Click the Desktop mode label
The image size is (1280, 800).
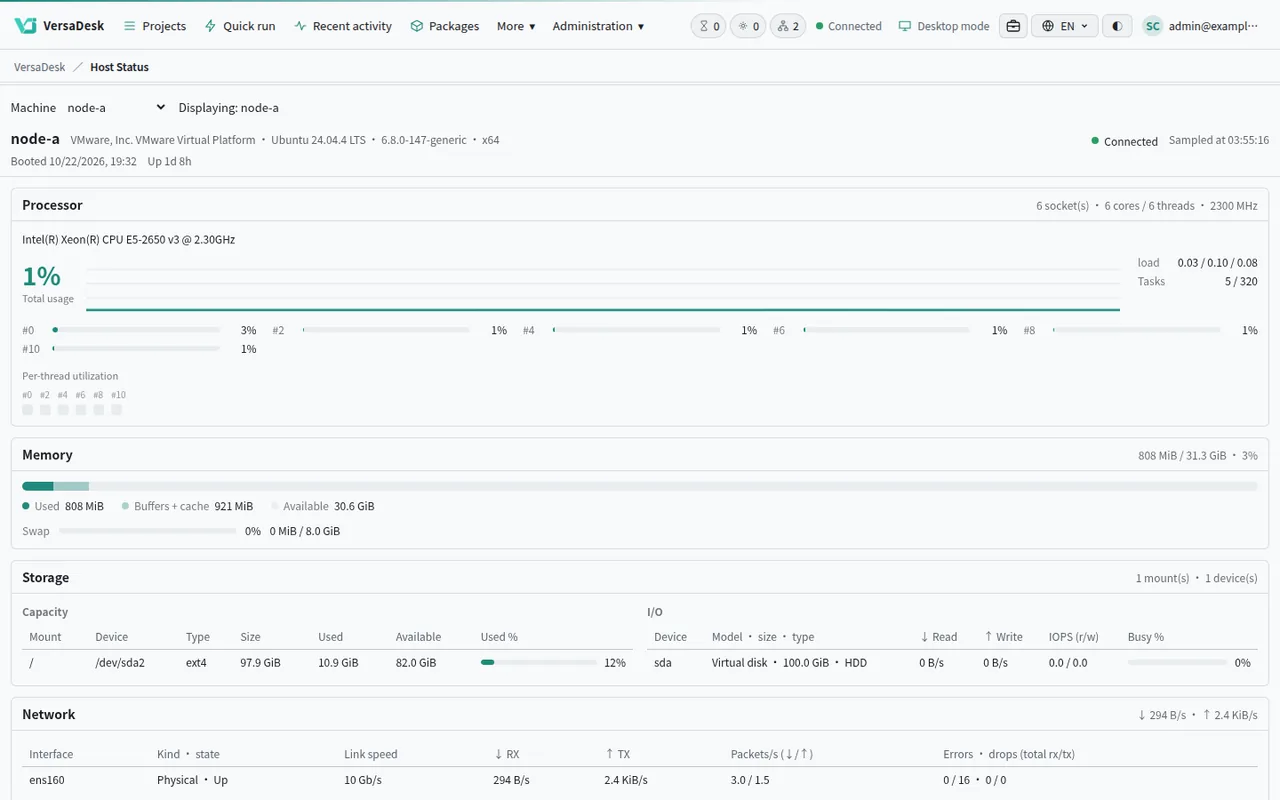pyautogui.click(x=953, y=26)
